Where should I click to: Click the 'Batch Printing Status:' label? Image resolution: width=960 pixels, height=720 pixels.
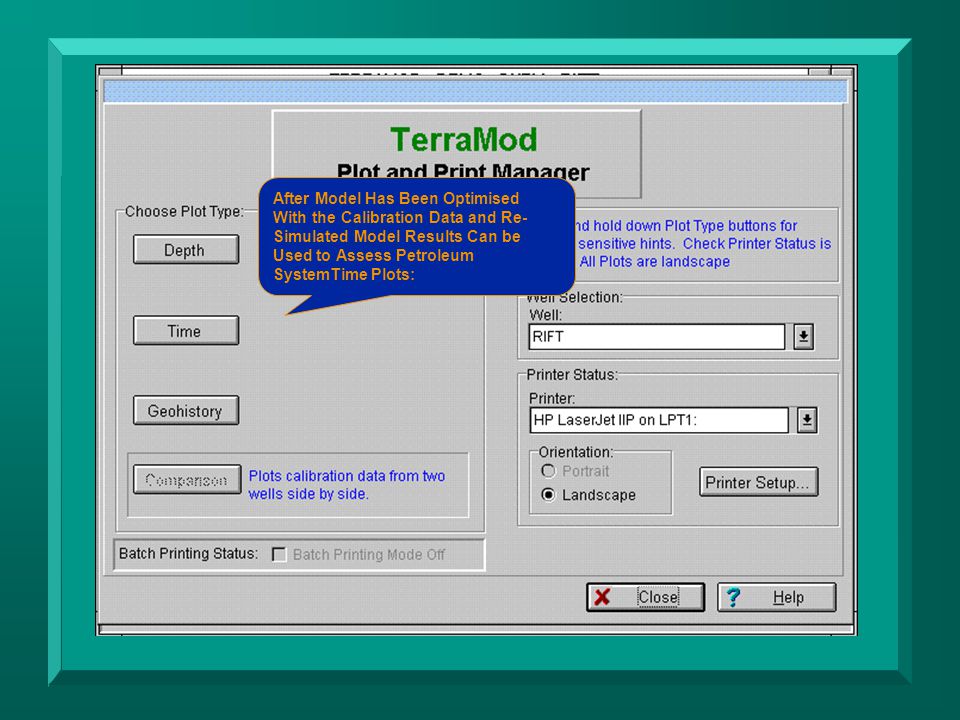(188, 553)
